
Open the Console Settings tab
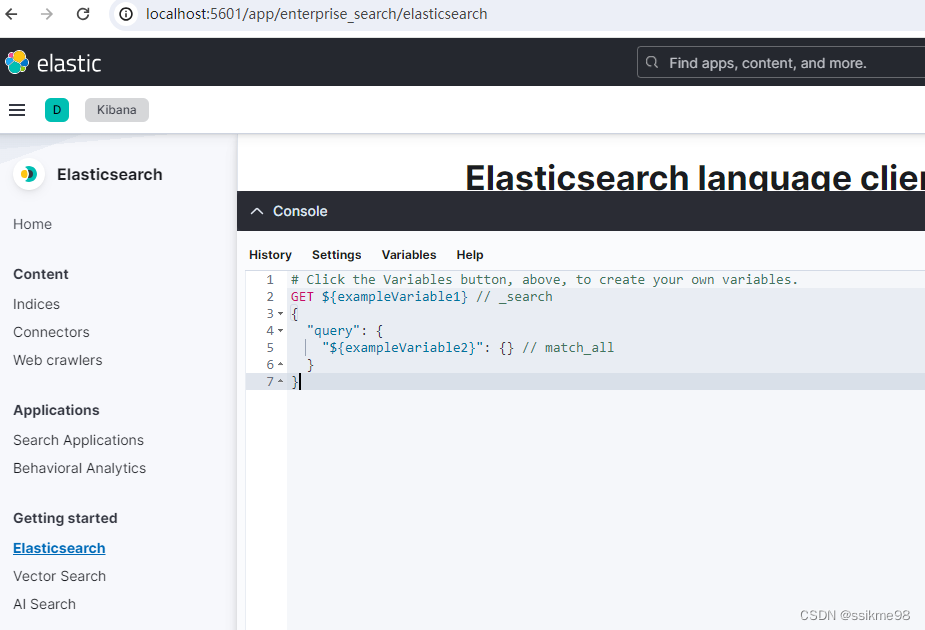[x=336, y=255]
